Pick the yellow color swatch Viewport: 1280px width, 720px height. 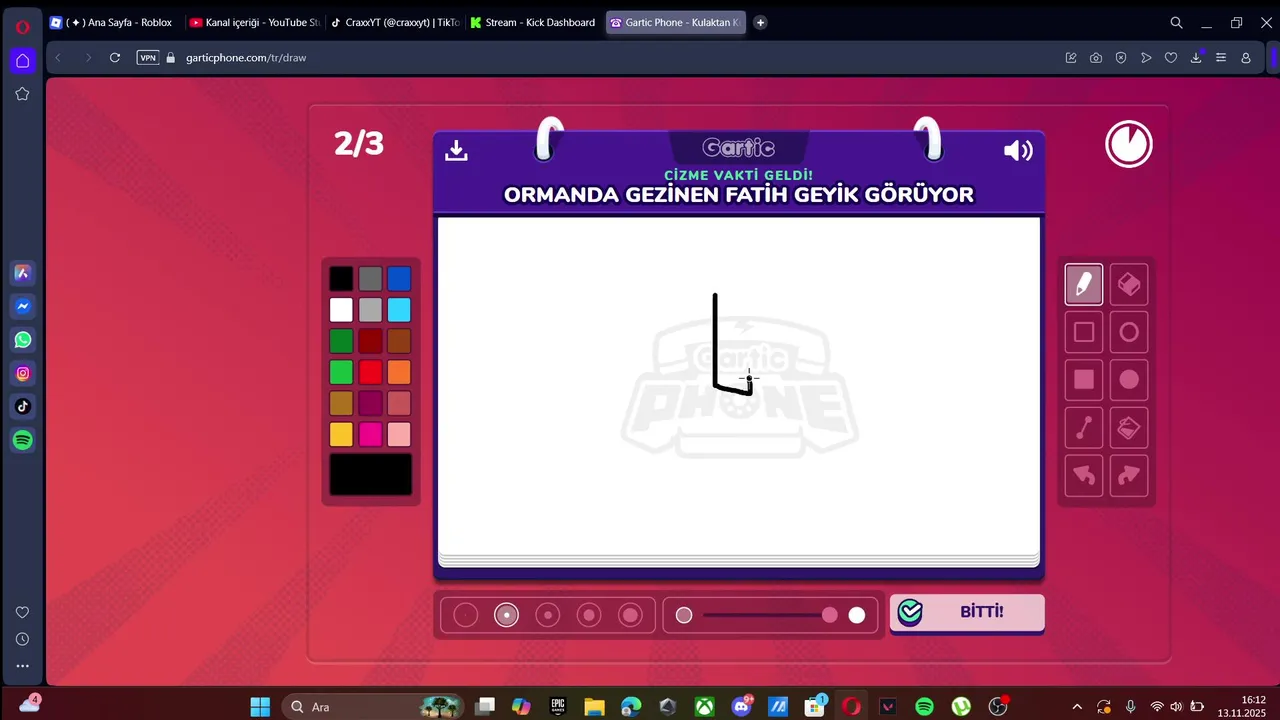341,434
